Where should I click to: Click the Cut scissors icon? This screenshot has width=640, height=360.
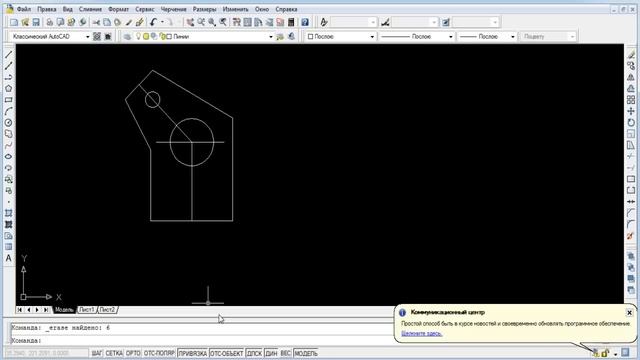click(96, 22)
